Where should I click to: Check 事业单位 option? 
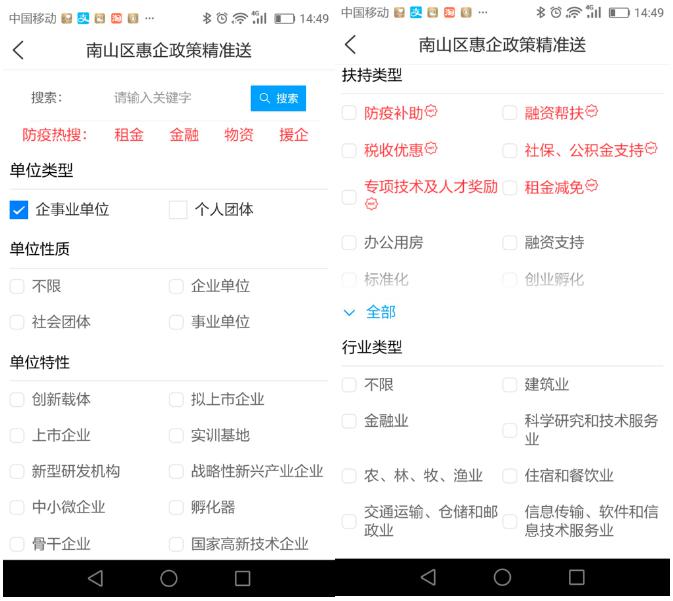pos(176,322)
